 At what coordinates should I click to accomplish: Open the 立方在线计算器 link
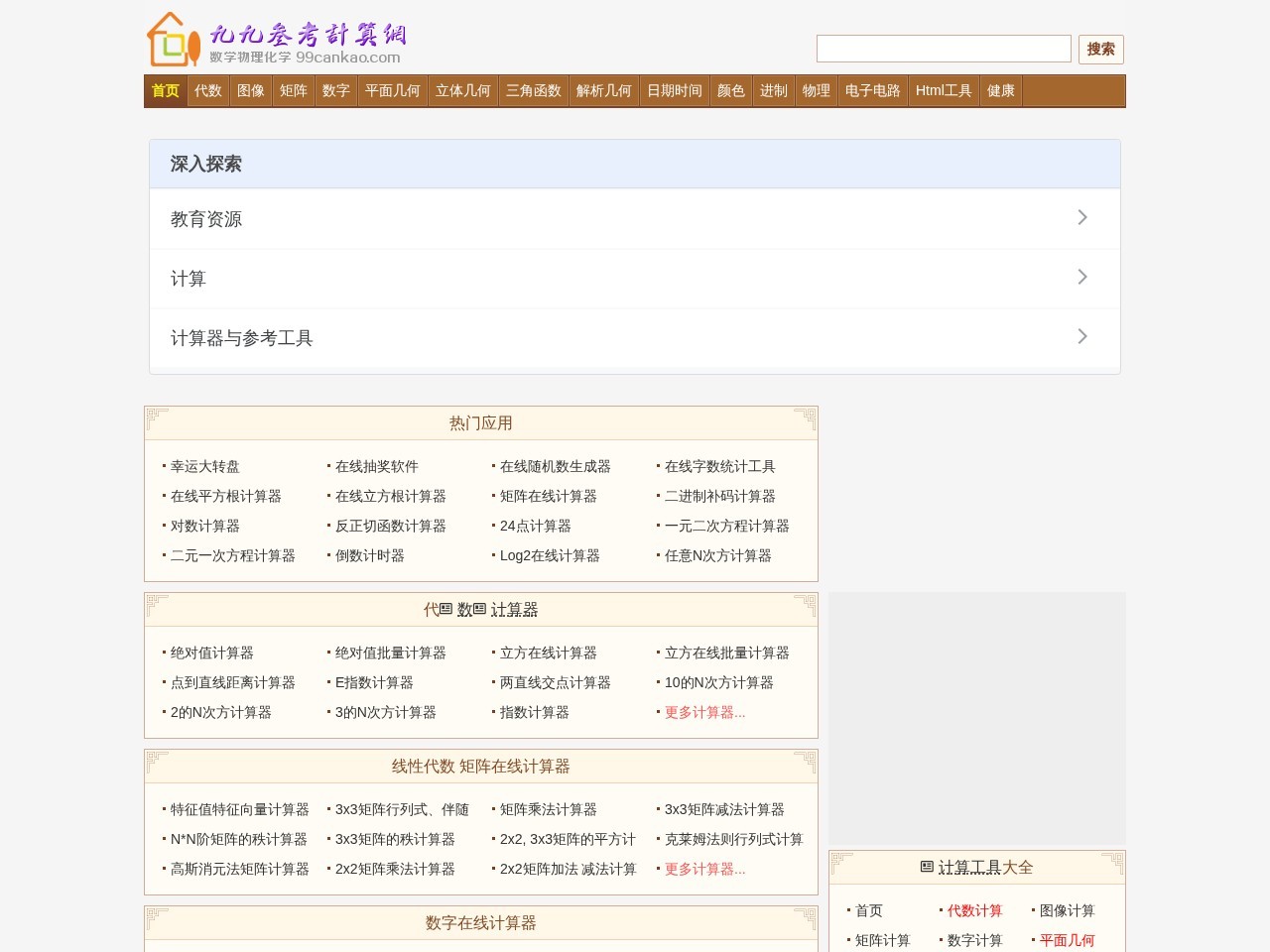pyautogui.click(x=549, y=653)
